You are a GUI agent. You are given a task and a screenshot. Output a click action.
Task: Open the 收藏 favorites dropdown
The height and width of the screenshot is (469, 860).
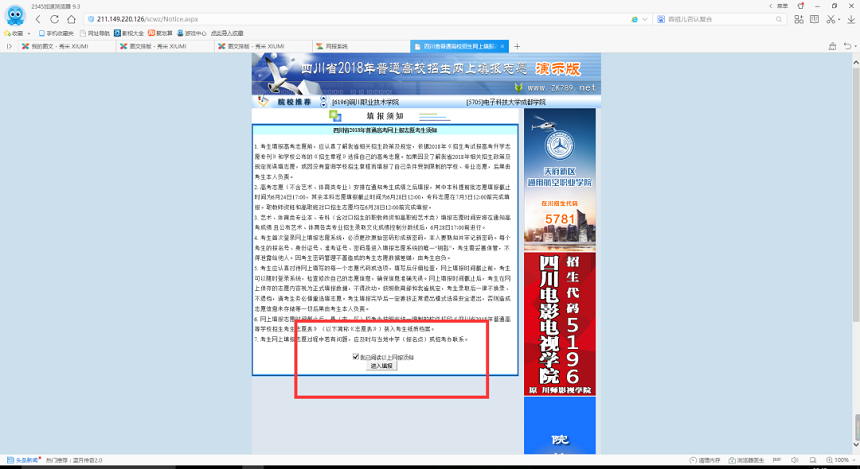click(x=15, y=33)
